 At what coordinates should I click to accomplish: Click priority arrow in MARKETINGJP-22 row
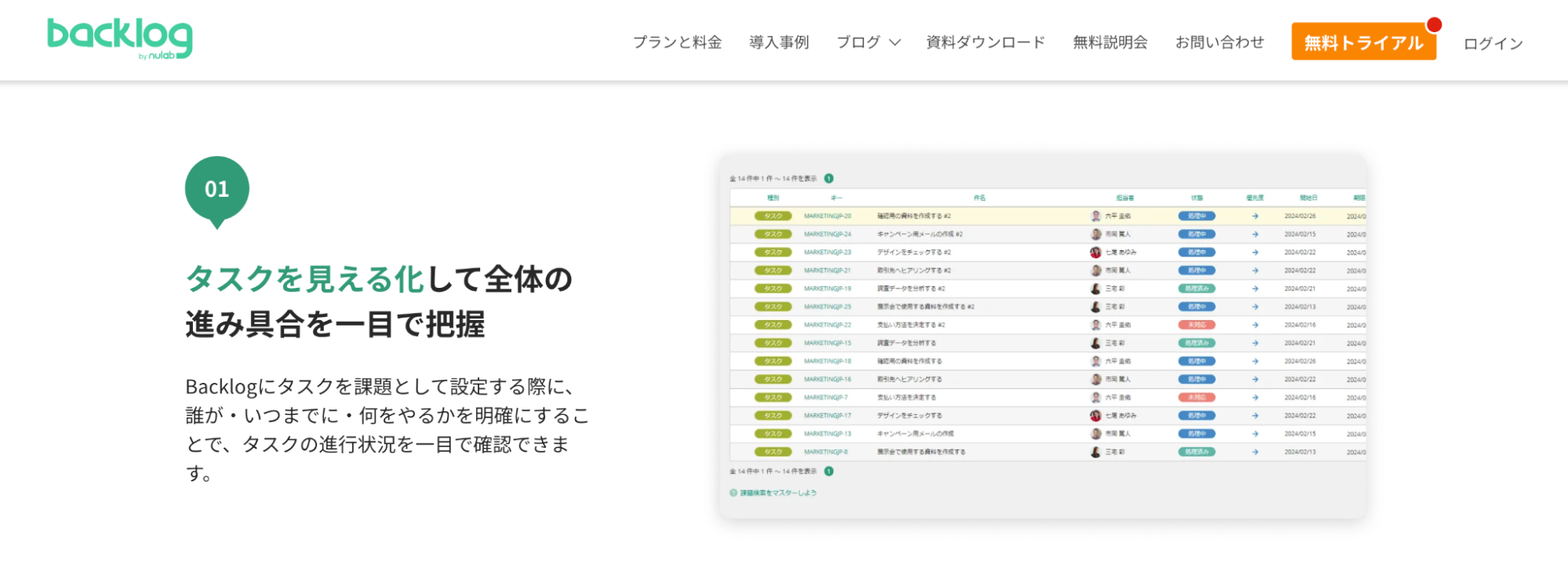click(1255, 325)
